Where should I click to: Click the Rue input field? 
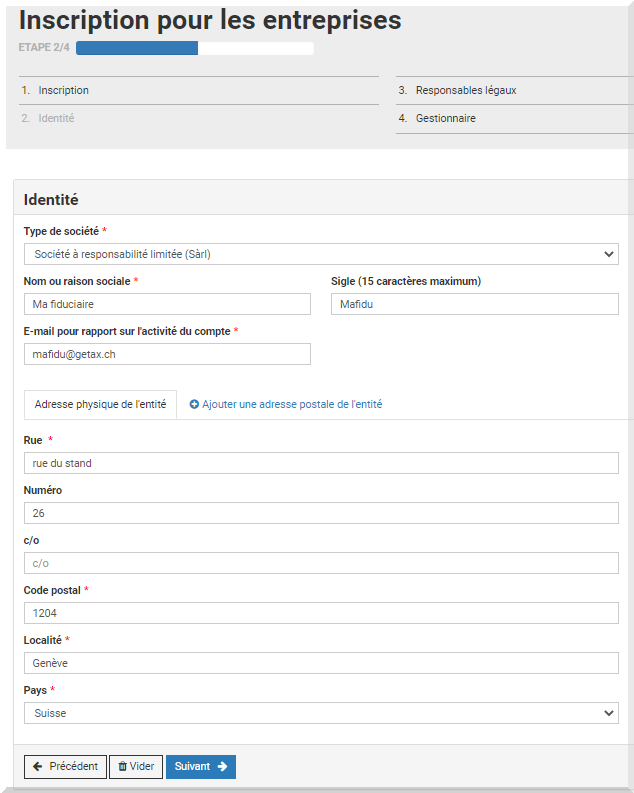321,463
